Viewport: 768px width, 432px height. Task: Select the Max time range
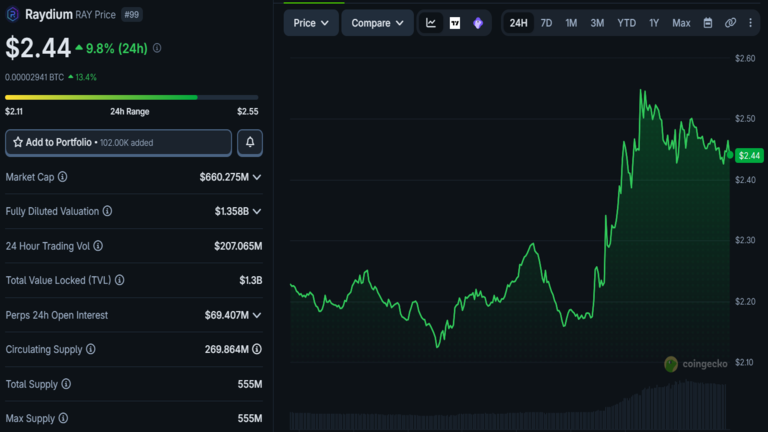point(681,23)
